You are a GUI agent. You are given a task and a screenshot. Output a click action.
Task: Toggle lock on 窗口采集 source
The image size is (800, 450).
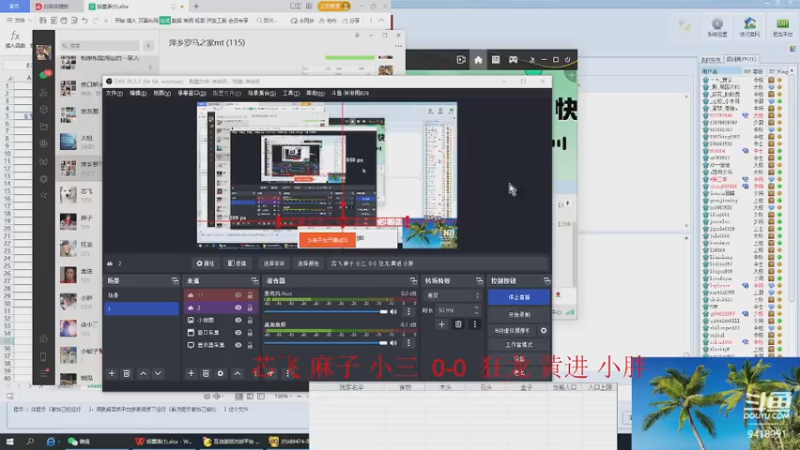tap(250, 333)
